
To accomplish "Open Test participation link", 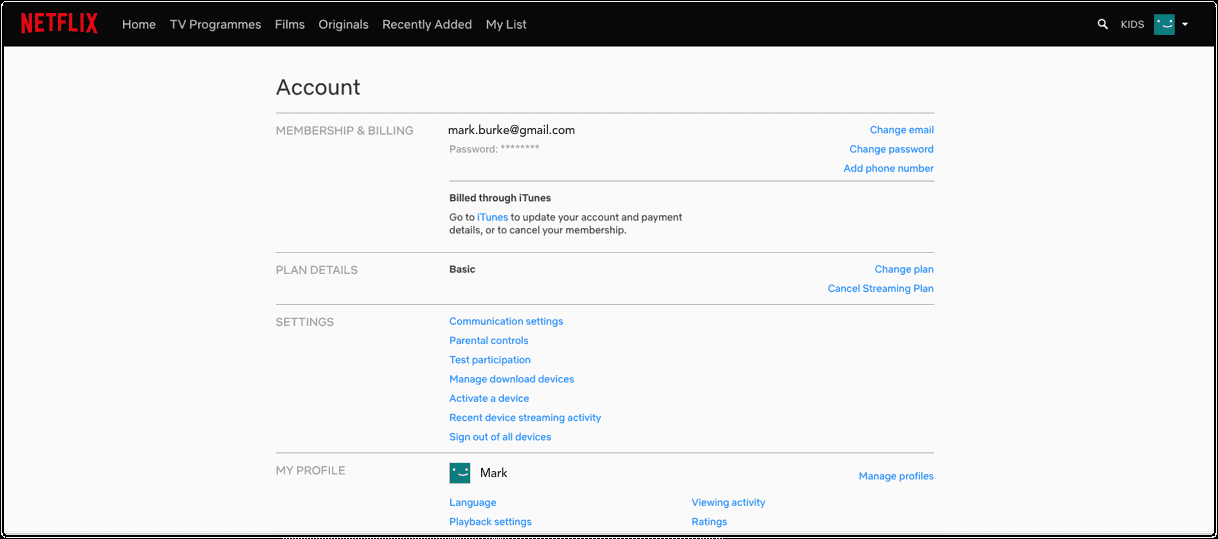I will tap(490, 359).
